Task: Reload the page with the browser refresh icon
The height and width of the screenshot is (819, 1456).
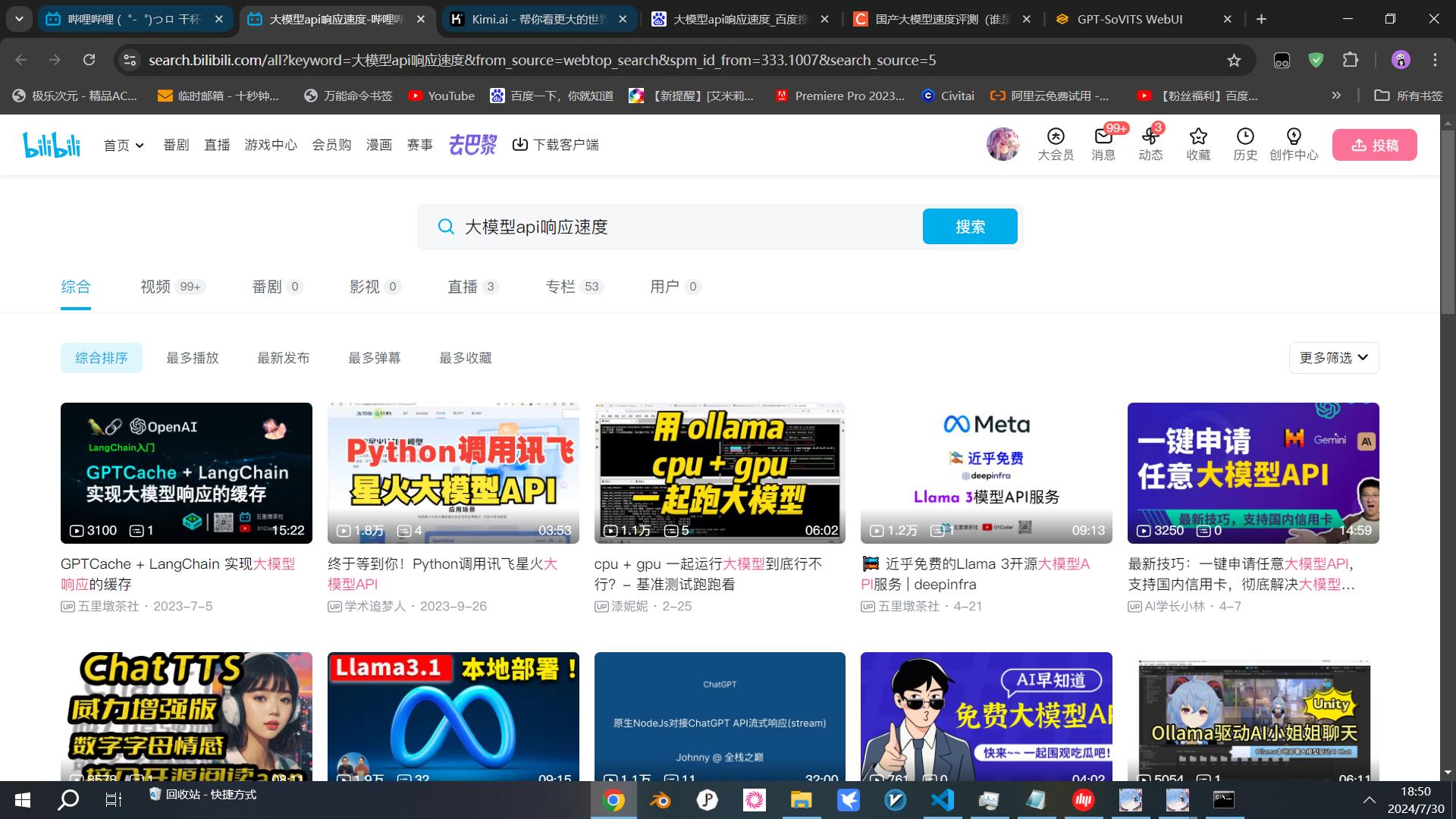Action: click(x=89, y=60)
